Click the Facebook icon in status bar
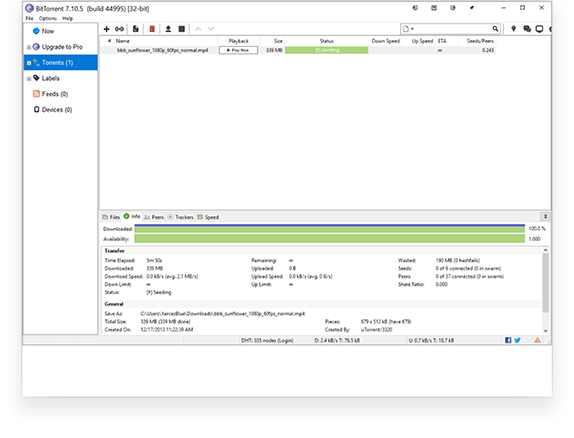Screen dimensions: 574x438 tap(508, 340)
